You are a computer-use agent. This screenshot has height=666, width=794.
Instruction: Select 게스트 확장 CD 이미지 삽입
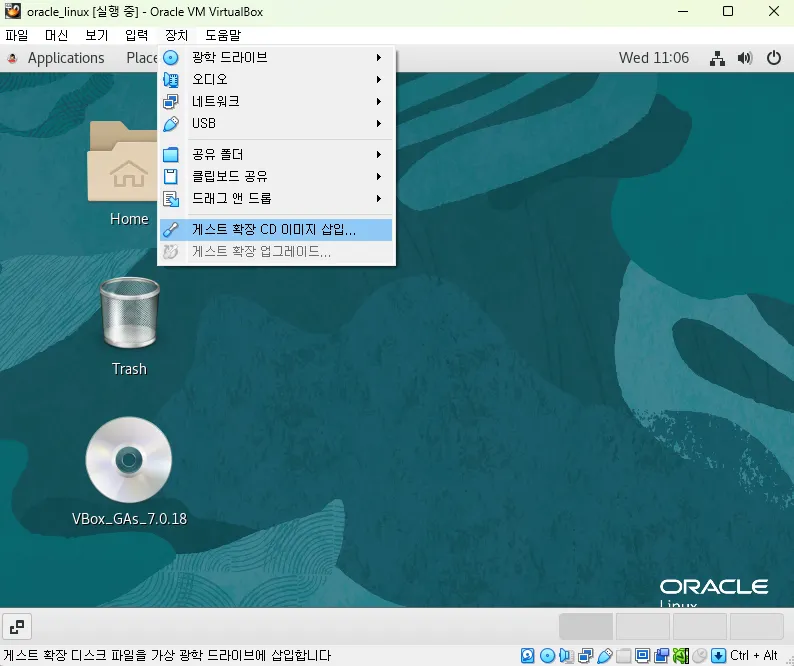click(276, 229)
